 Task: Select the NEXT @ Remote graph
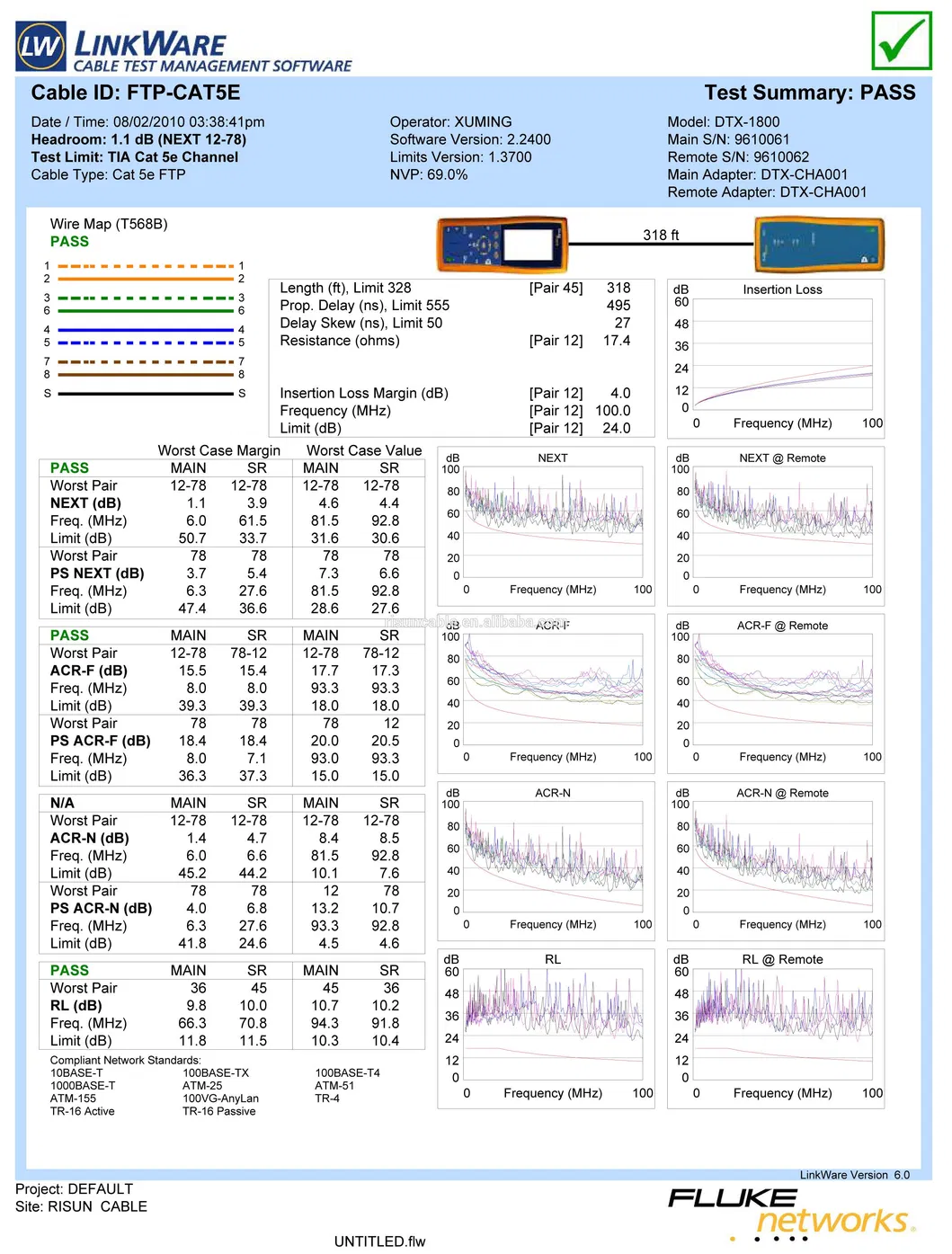click(x=782, y=523)
